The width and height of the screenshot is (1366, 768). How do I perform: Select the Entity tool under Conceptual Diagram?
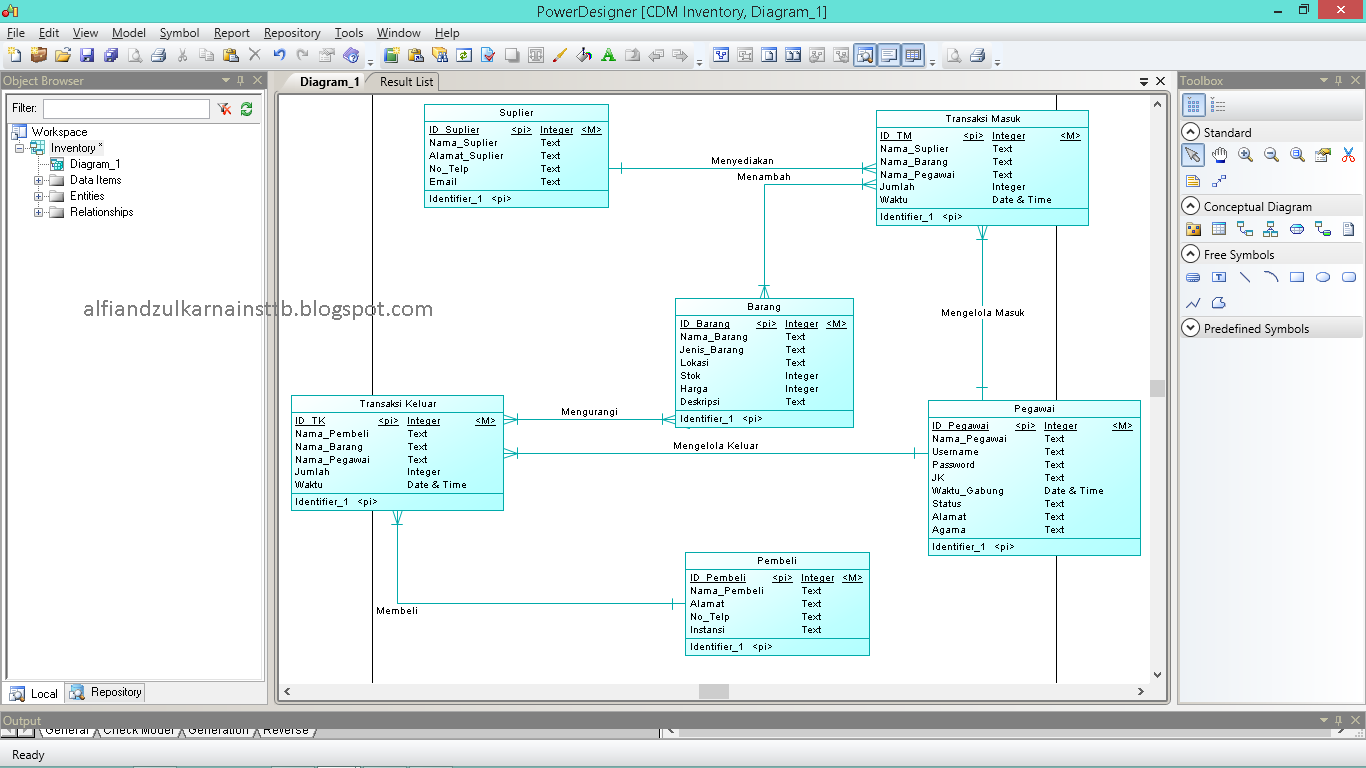(x=1218, y=228)
